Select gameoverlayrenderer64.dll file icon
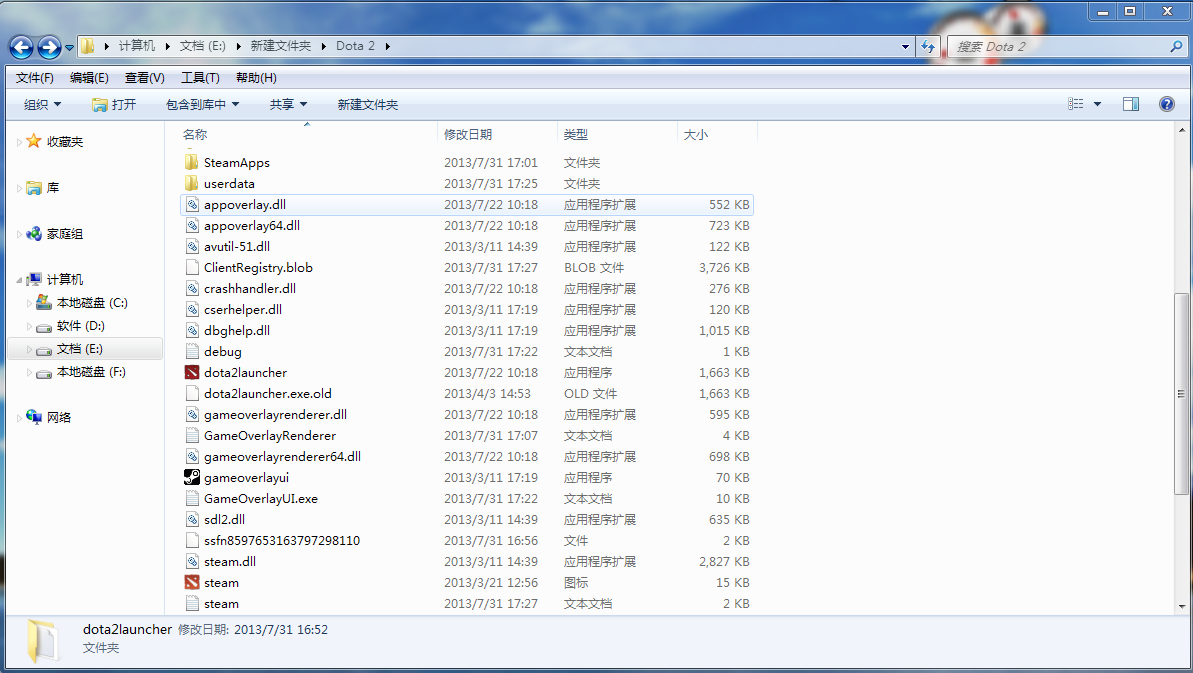 pos(192,457)
